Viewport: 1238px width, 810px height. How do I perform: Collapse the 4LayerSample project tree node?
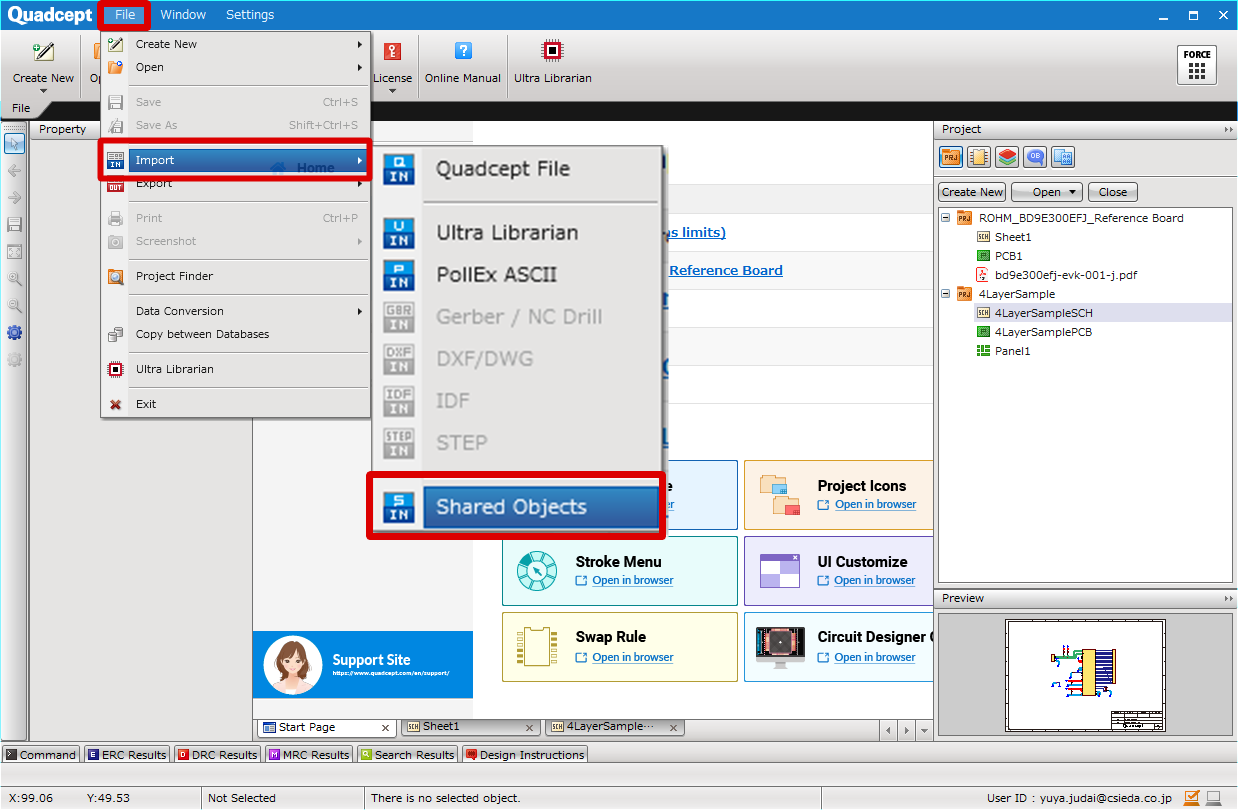pos(945,294)
